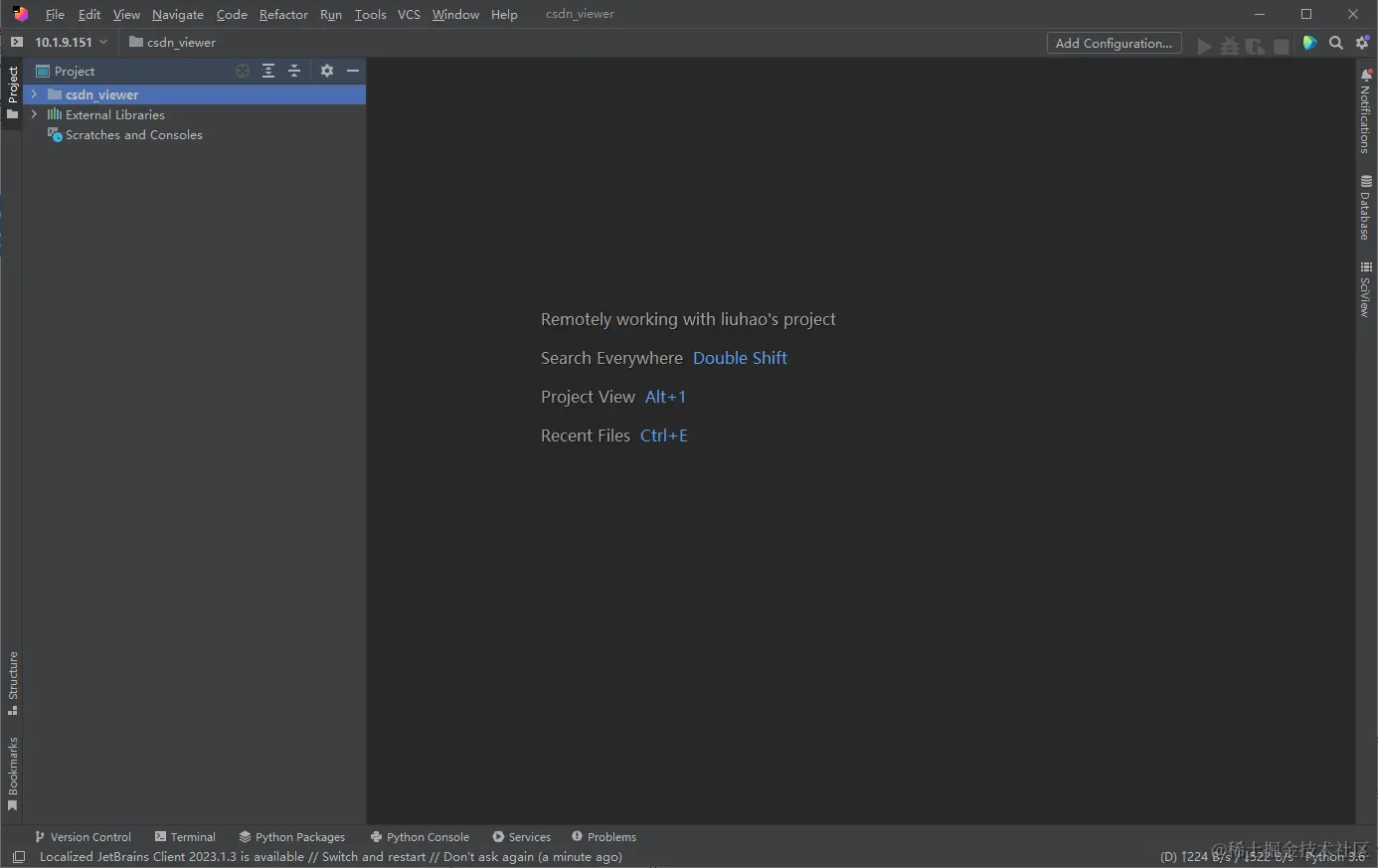Expand the csdn_viewer folder arrow
The image size is (1378, 868).
coord(34,94)
